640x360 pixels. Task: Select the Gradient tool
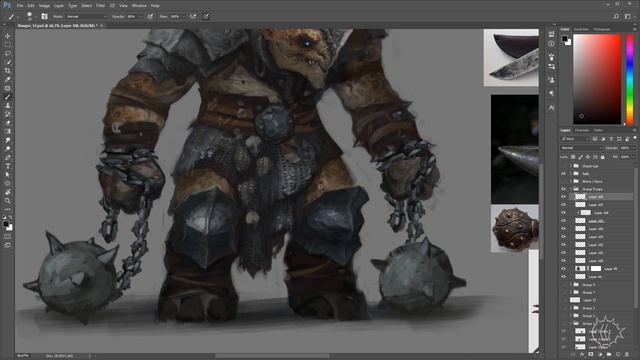coord(7,131)
